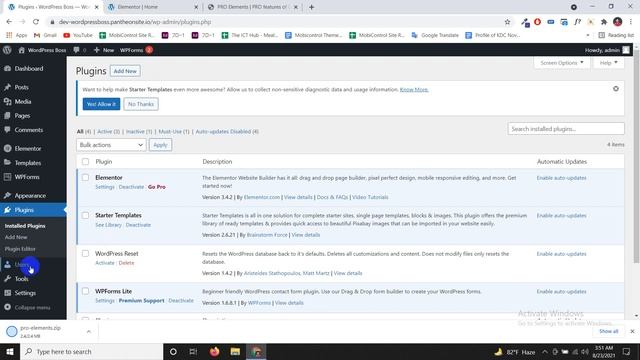Open a new browser tab
Screen dimensions: 640x360
point(311,7)
